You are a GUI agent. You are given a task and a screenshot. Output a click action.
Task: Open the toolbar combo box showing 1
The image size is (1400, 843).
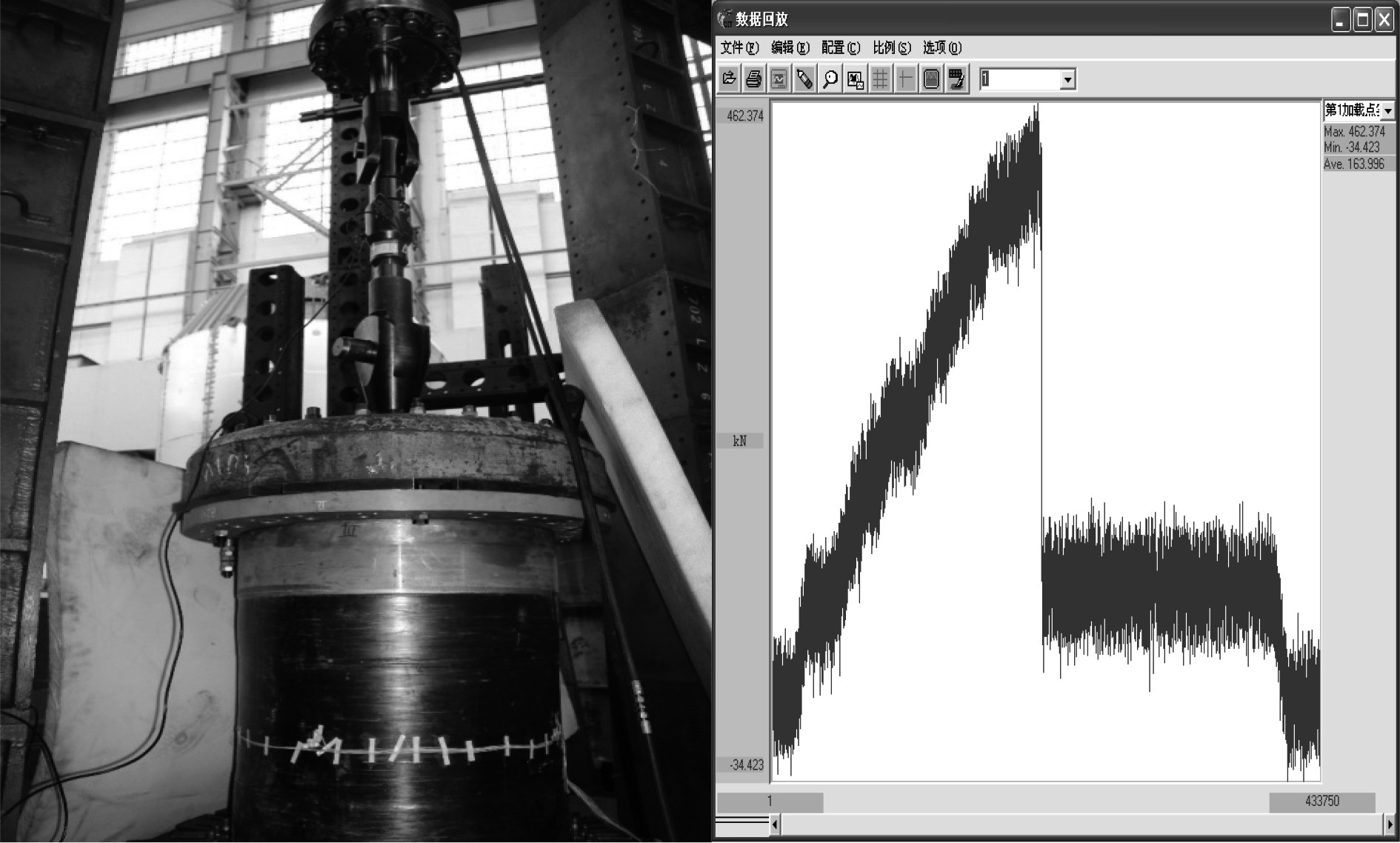click(1067, 80)
